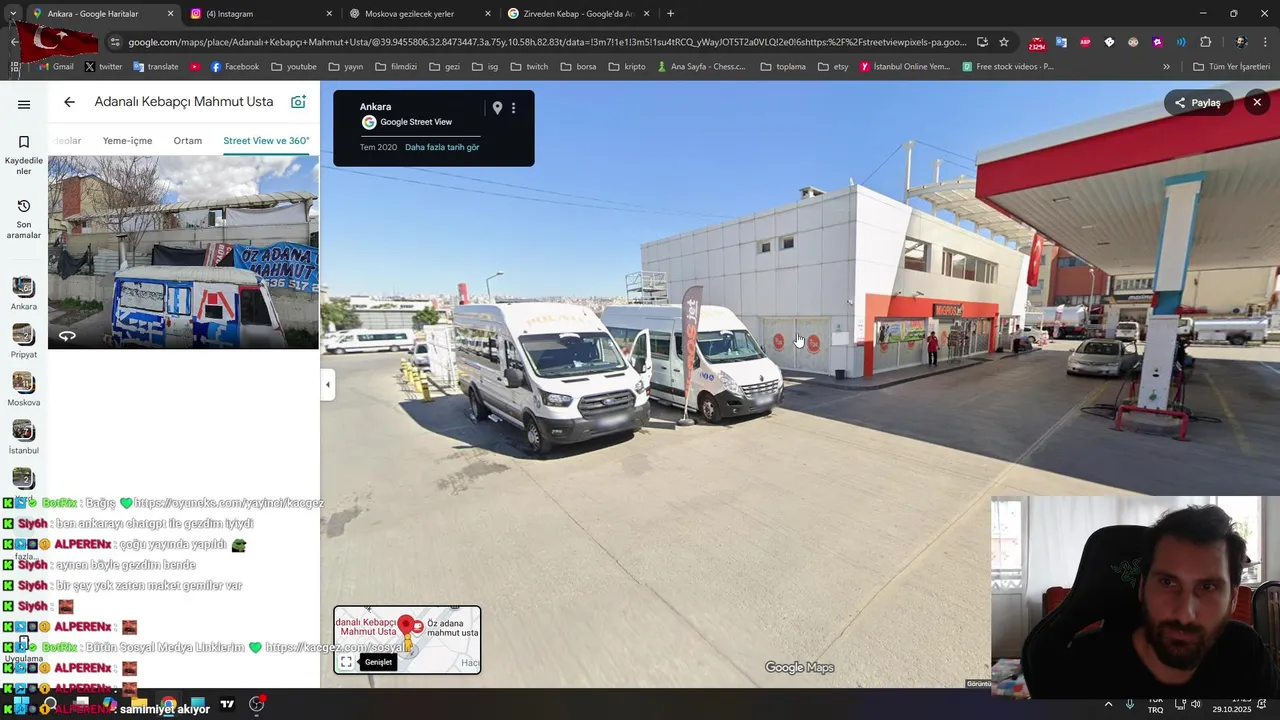Viewport: 1280px width, 720px height.
Task: Bookmark this page with star icon
Action: click(x=1004, y=42)
